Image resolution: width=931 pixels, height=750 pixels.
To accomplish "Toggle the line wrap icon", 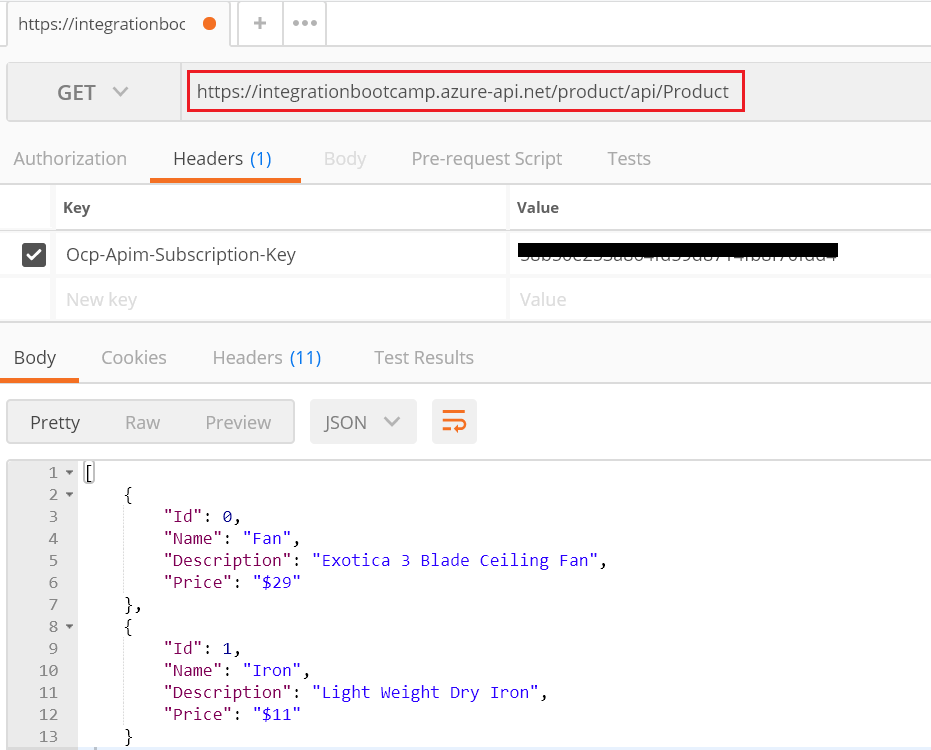I will point(454,422).
